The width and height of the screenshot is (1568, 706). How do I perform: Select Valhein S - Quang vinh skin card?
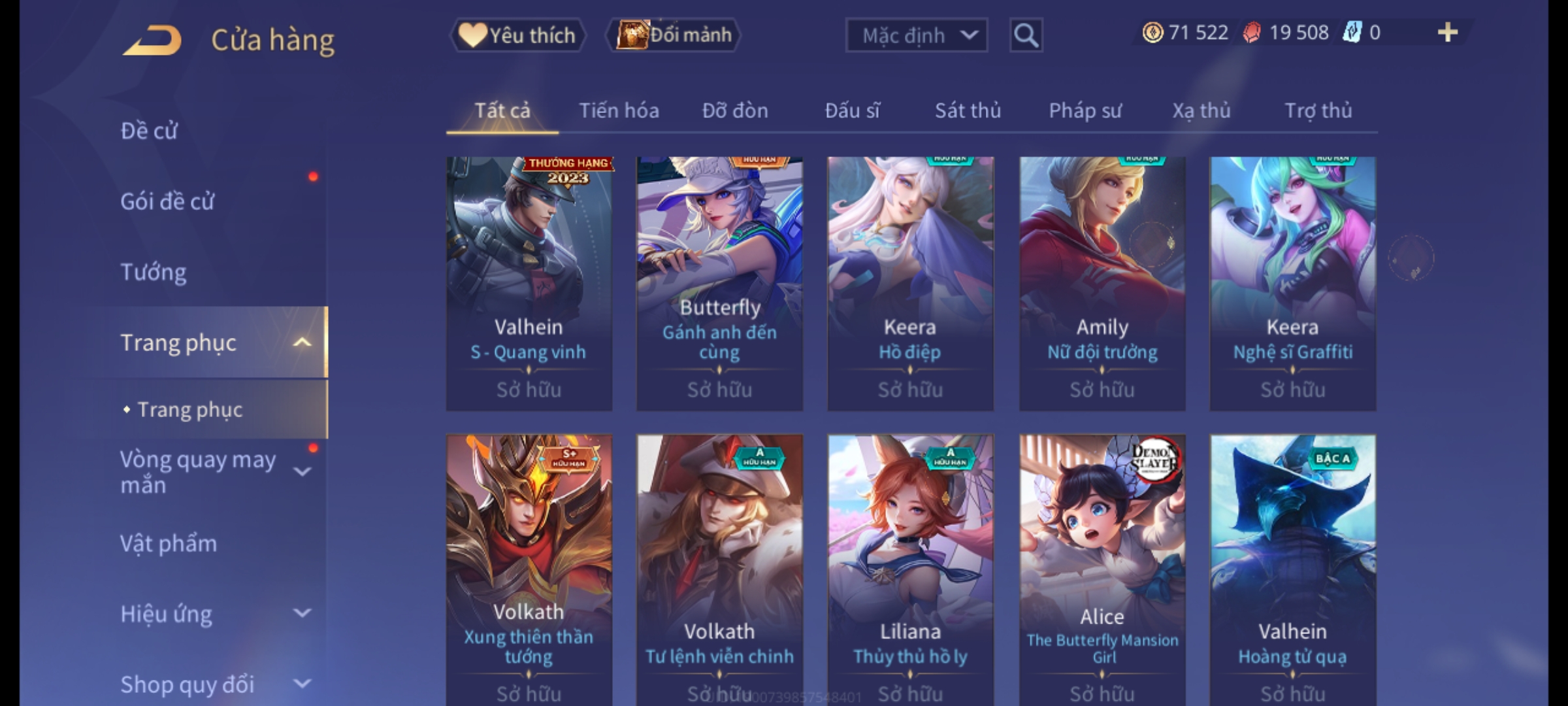click(529, 284)
